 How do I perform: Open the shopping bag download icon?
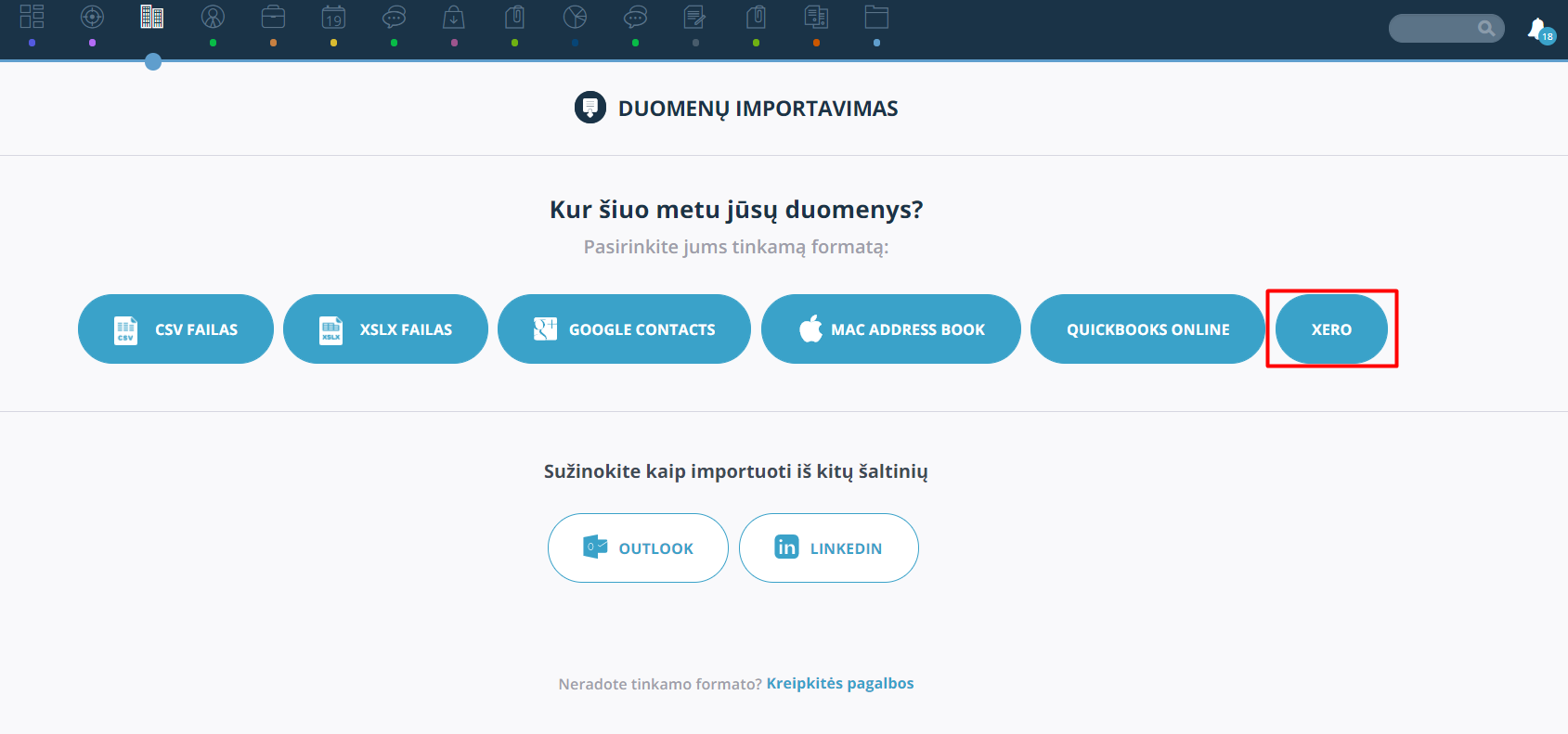[454, 17]
